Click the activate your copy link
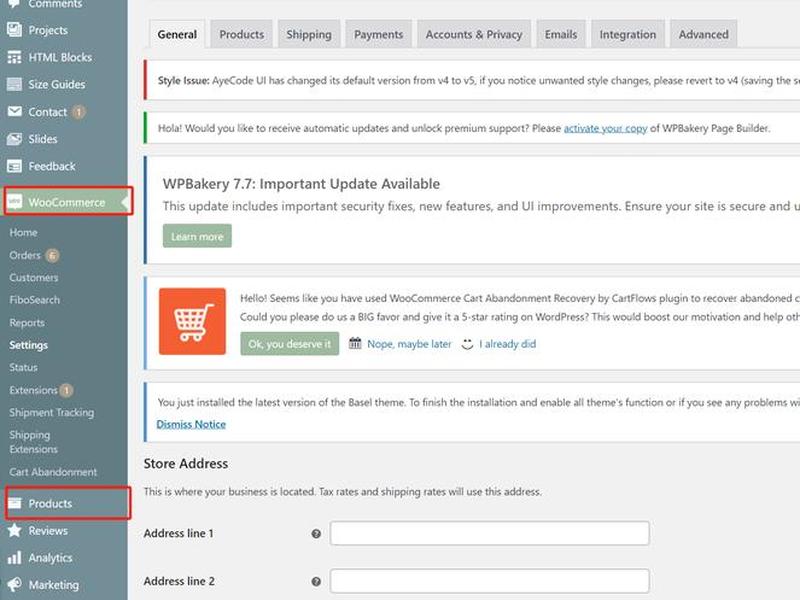This screenshot has height=600, width=800. pos(605,128)
